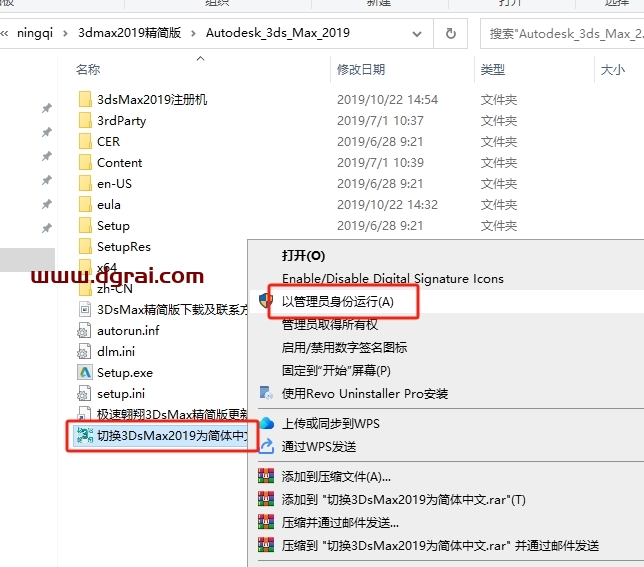
Task: Click the WPS send share icon
Action: pyautogui.click(x=267, y=446)
